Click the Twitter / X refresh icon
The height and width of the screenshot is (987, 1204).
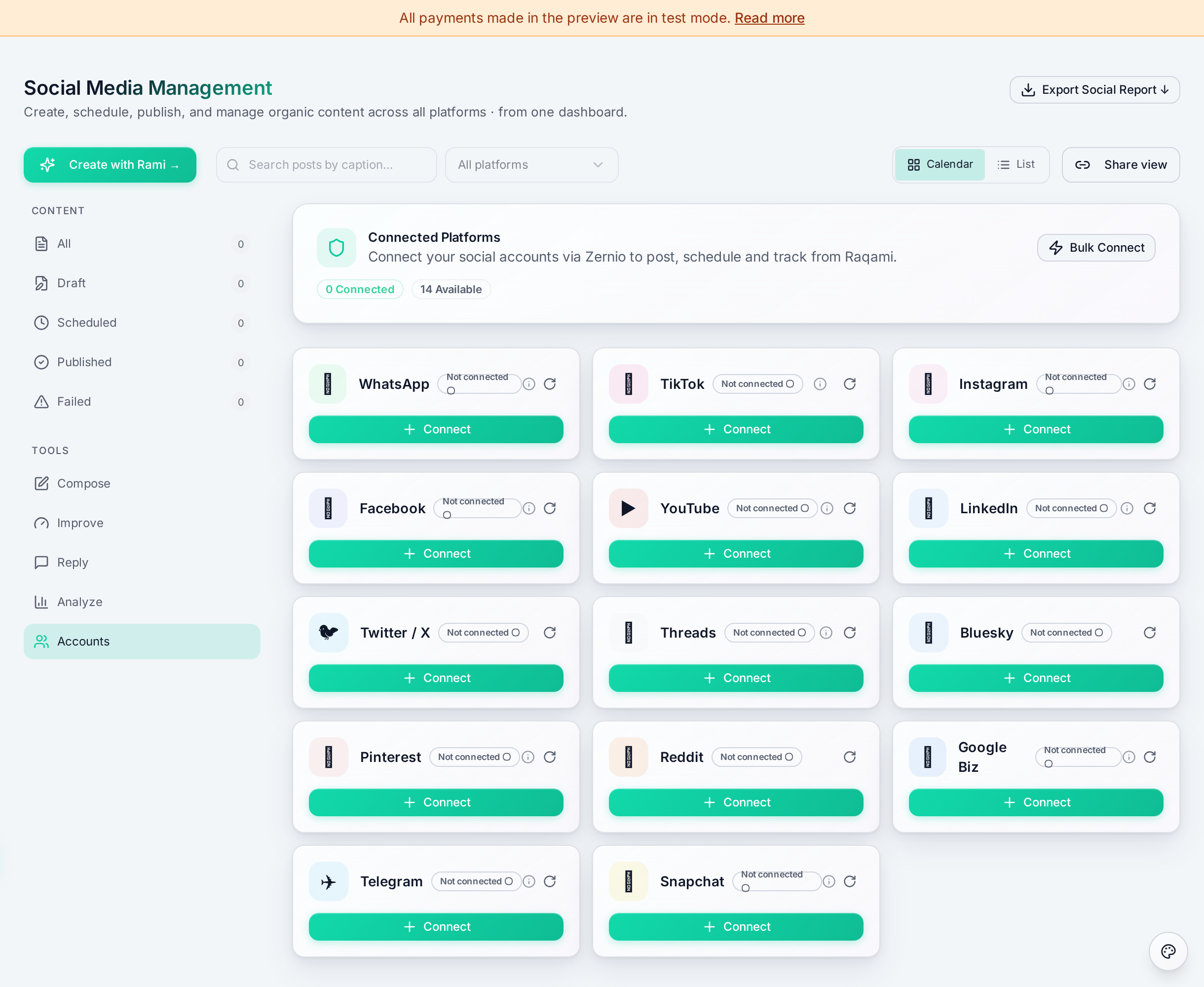(x=550, y=633)
